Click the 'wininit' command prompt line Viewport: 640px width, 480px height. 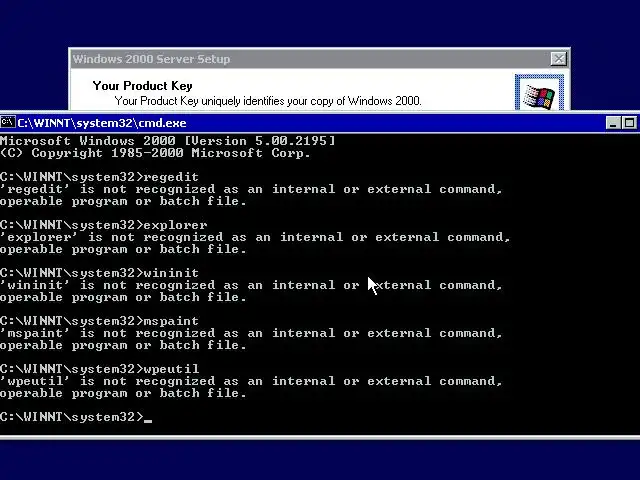(100, 273)
